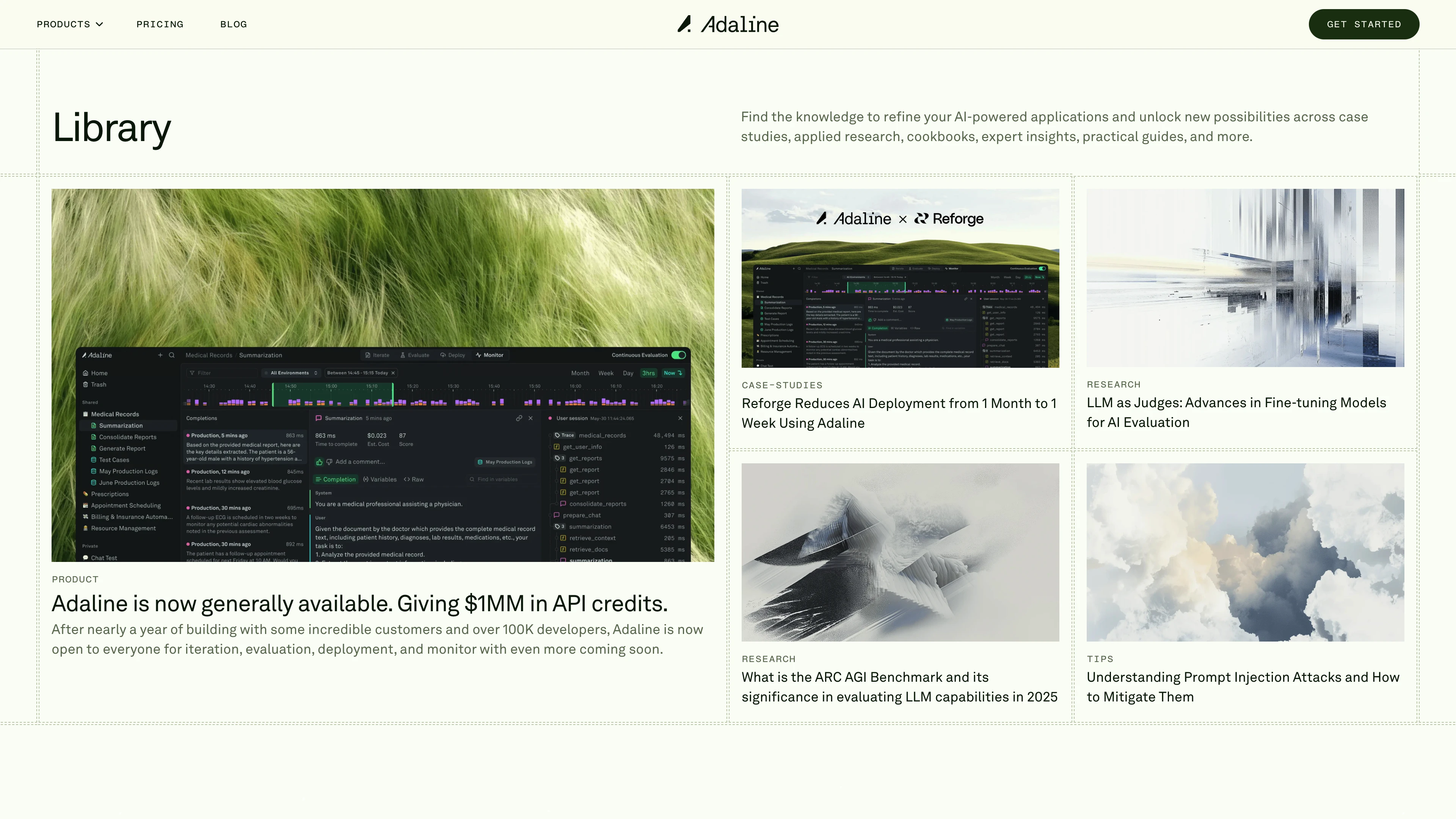Click the Get Started button
Viewport: 1456px width, 819px height.
[x=1363, y=24]
